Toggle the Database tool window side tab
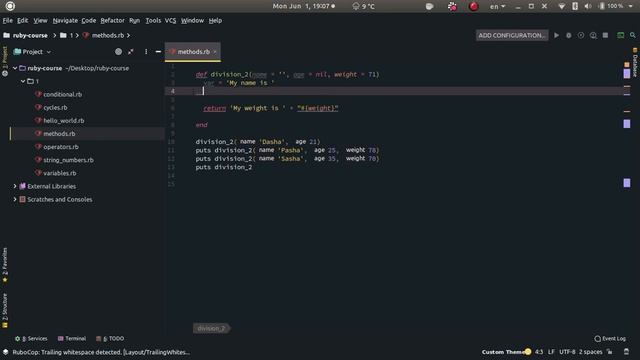 [x=635, y=62]
